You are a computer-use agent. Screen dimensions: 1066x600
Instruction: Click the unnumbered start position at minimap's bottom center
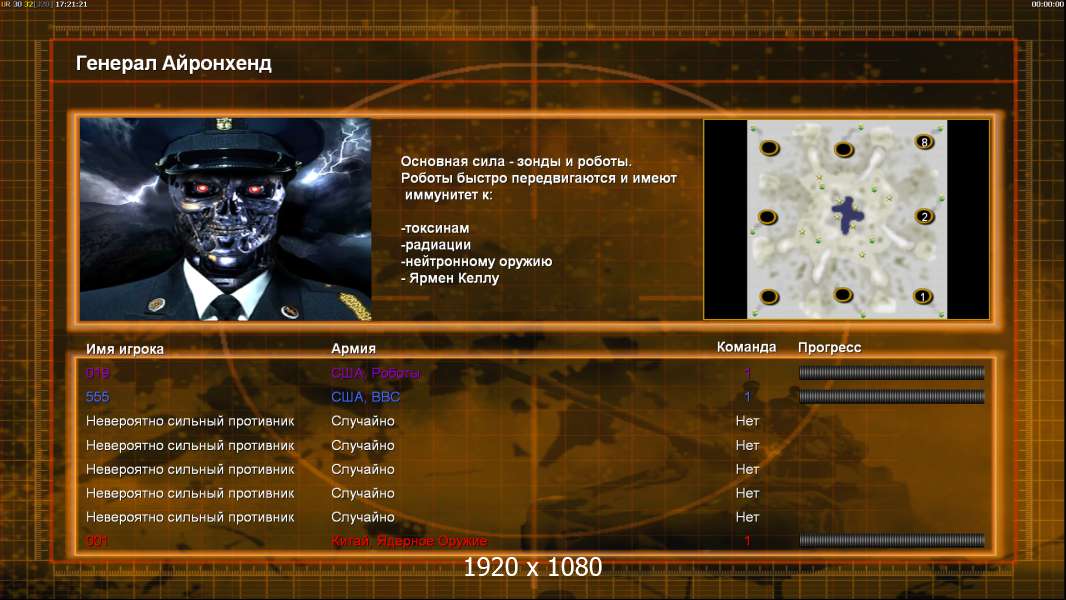(x=843, y=295)
